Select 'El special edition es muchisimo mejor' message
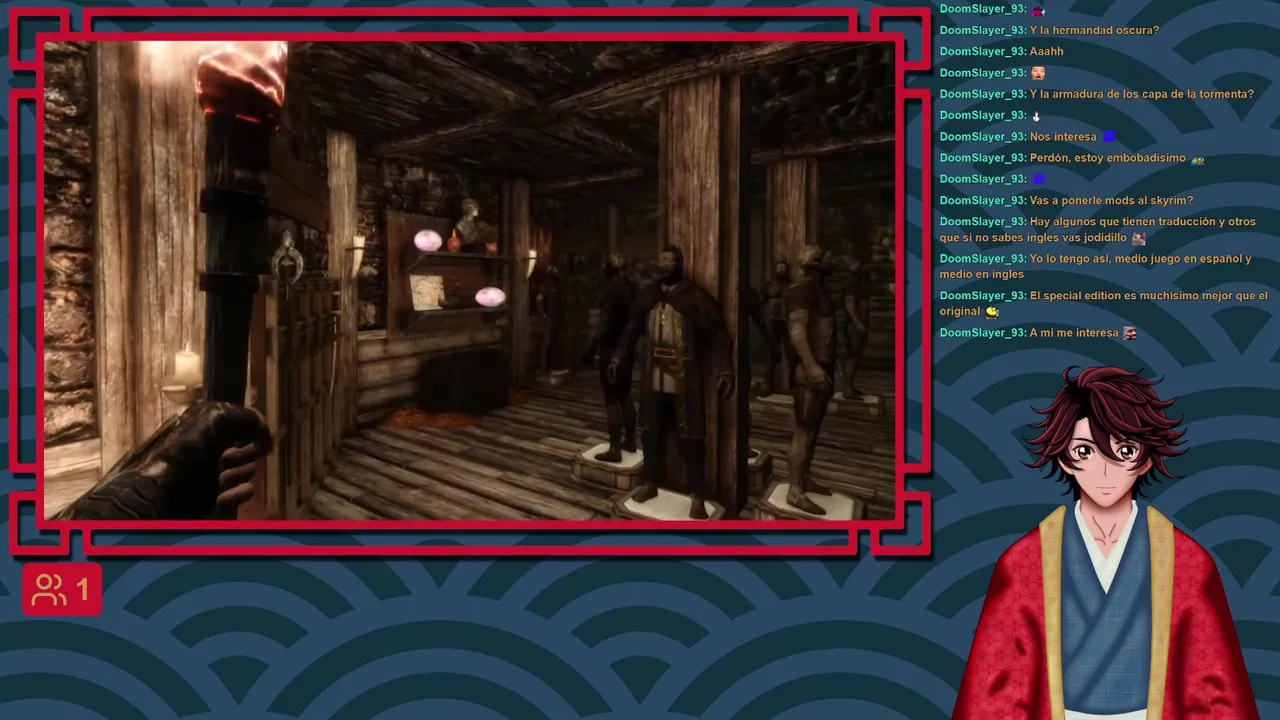 1104,304
